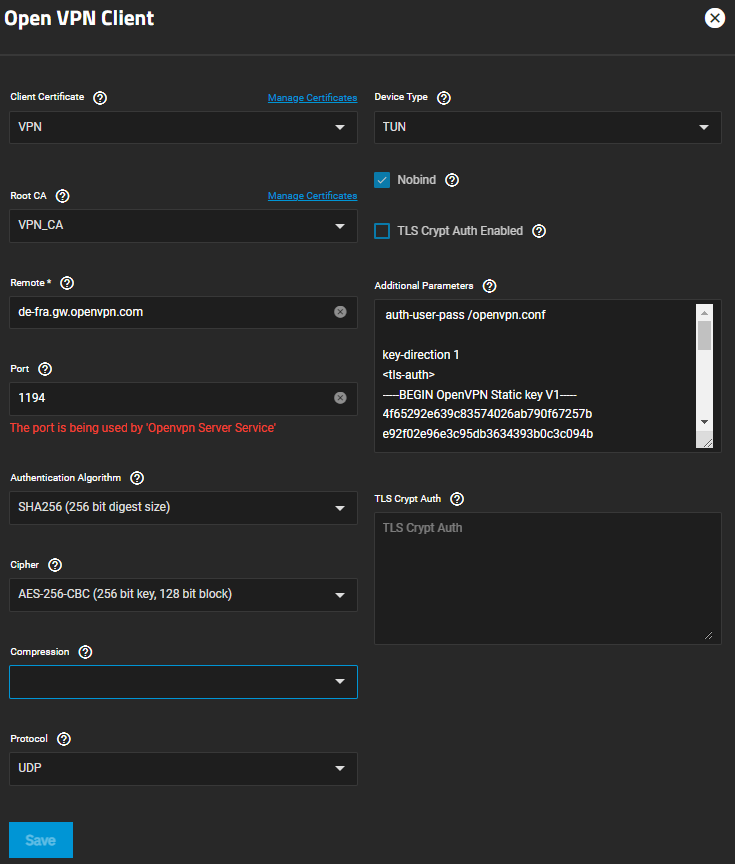Open the Root CA dropdown

183,225
